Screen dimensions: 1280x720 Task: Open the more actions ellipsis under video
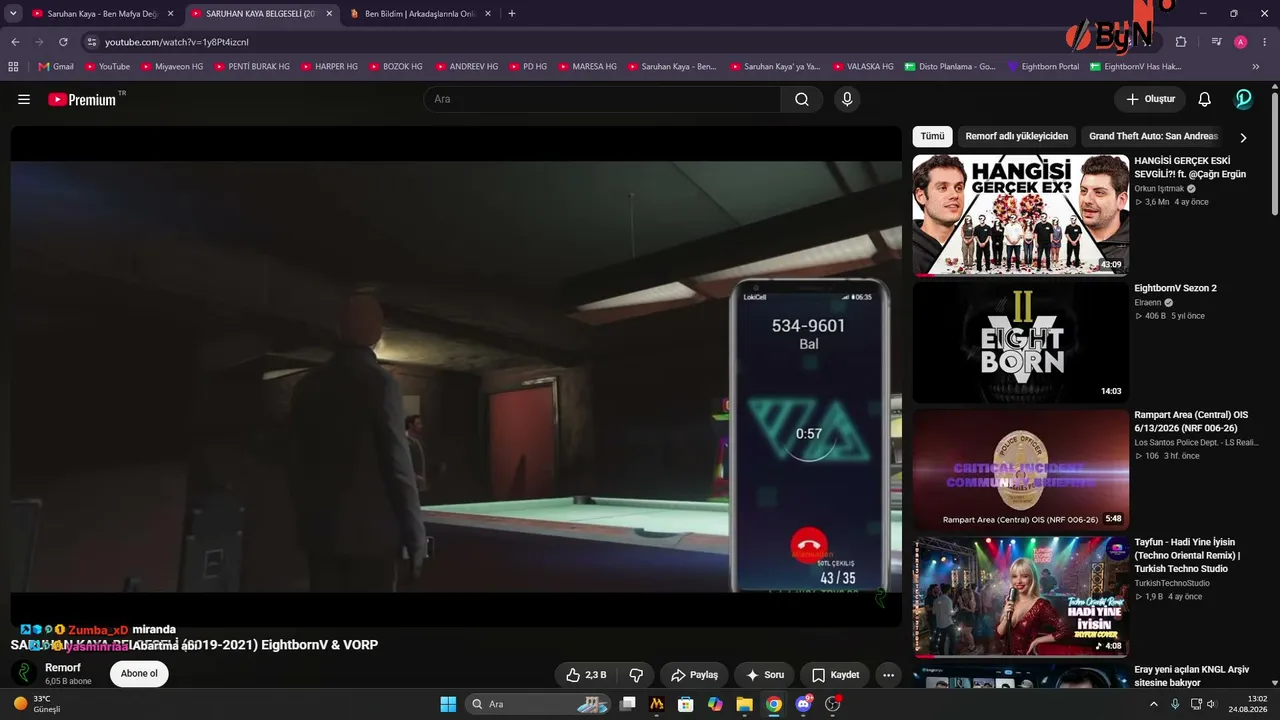(x=888, y=675)
